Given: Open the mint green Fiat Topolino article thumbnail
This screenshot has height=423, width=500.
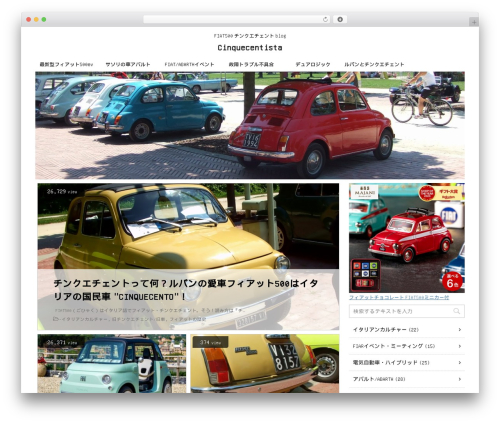Looking at the screenshot, I should tap(112, 363).
